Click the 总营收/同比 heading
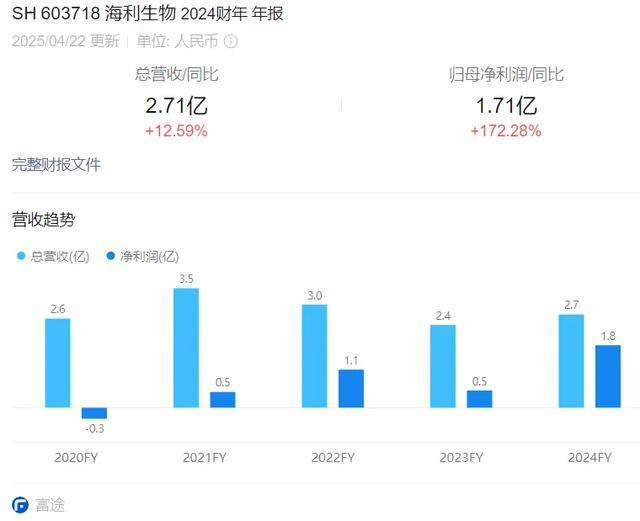Screen dimensions: 640x521 [177, 74]
